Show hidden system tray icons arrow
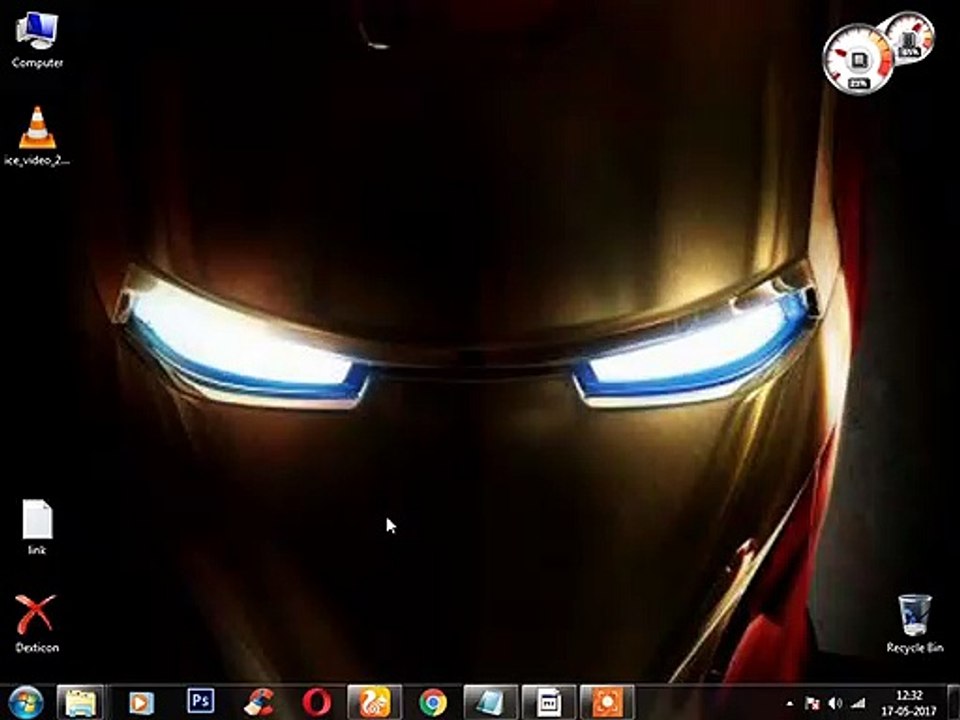 (790, 703)
